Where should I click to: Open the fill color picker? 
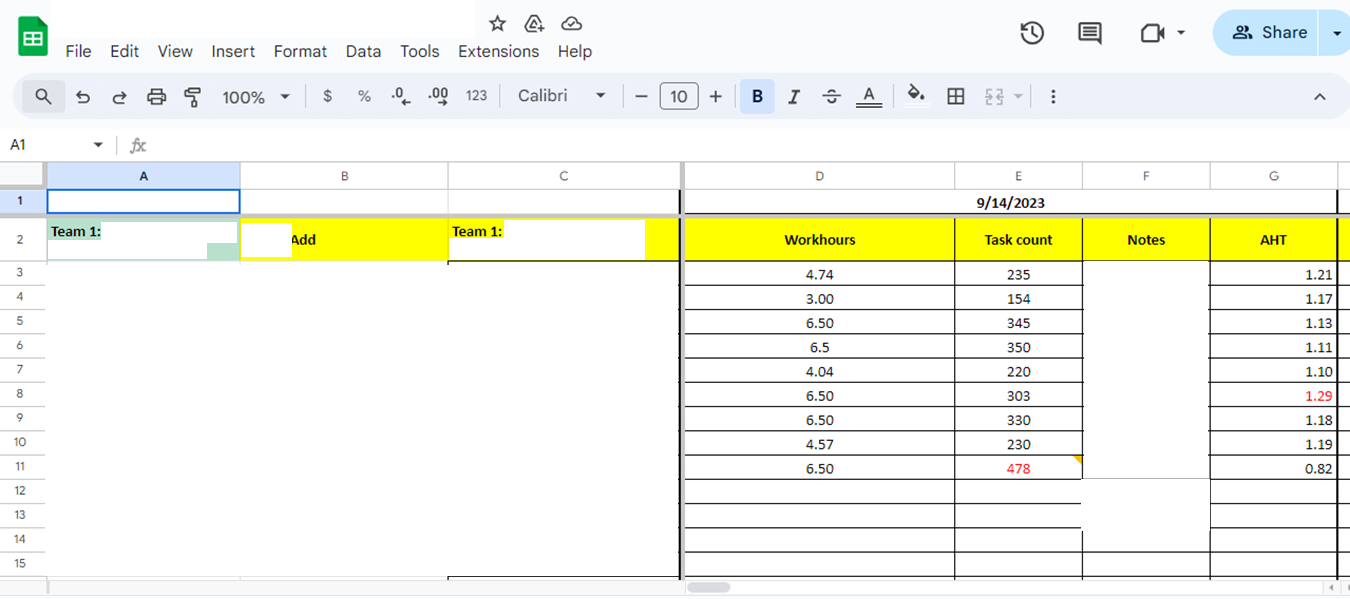915,95
